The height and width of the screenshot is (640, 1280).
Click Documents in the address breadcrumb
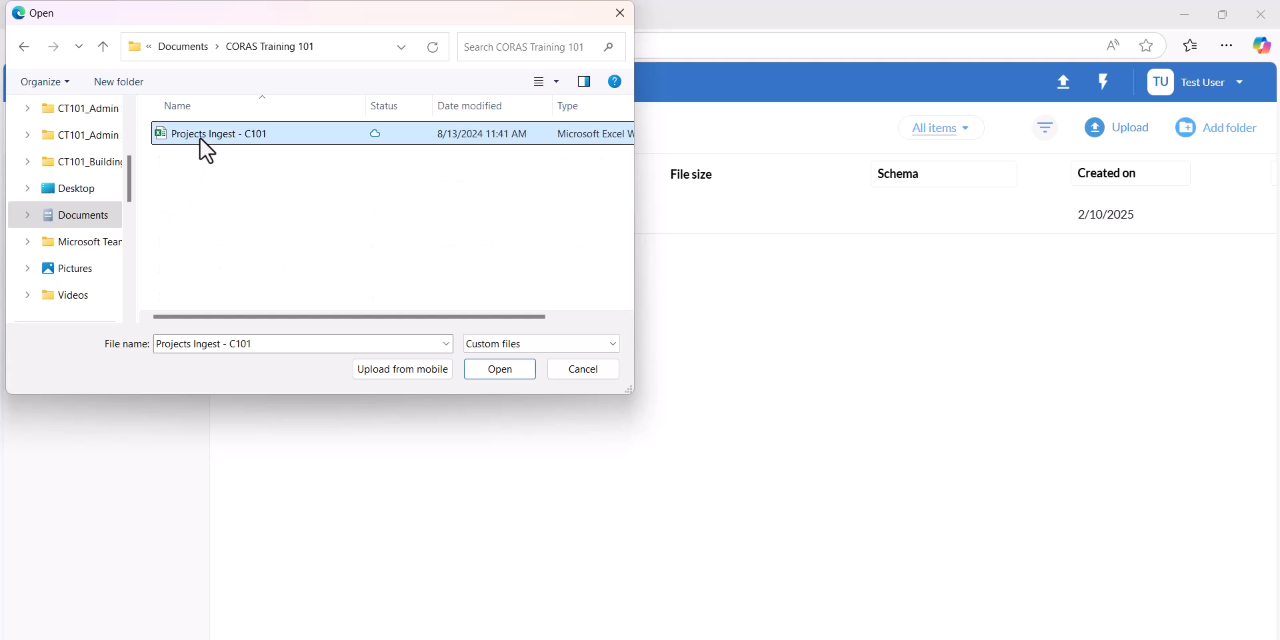point(183,47)
